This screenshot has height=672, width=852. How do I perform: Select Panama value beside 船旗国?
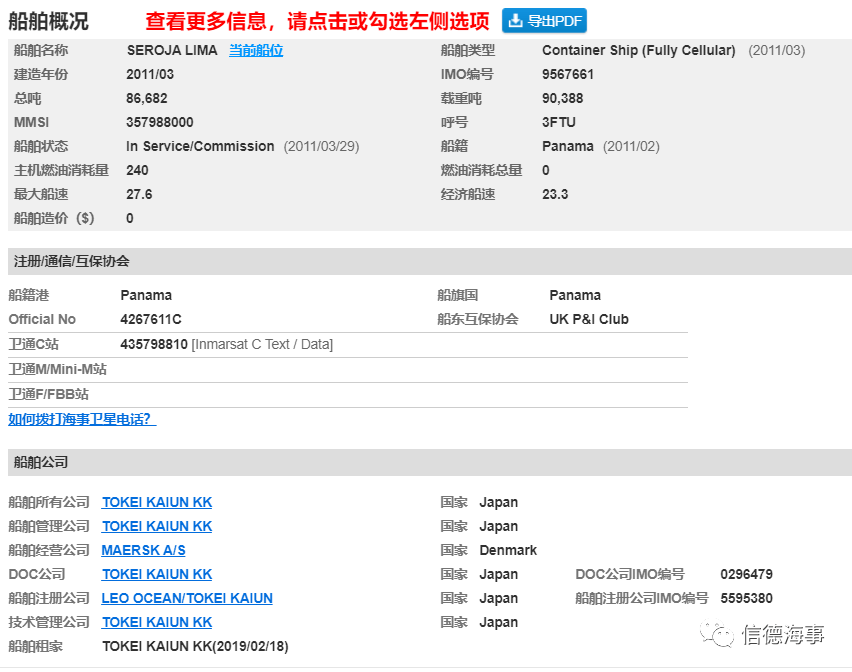tap(575, 295)
